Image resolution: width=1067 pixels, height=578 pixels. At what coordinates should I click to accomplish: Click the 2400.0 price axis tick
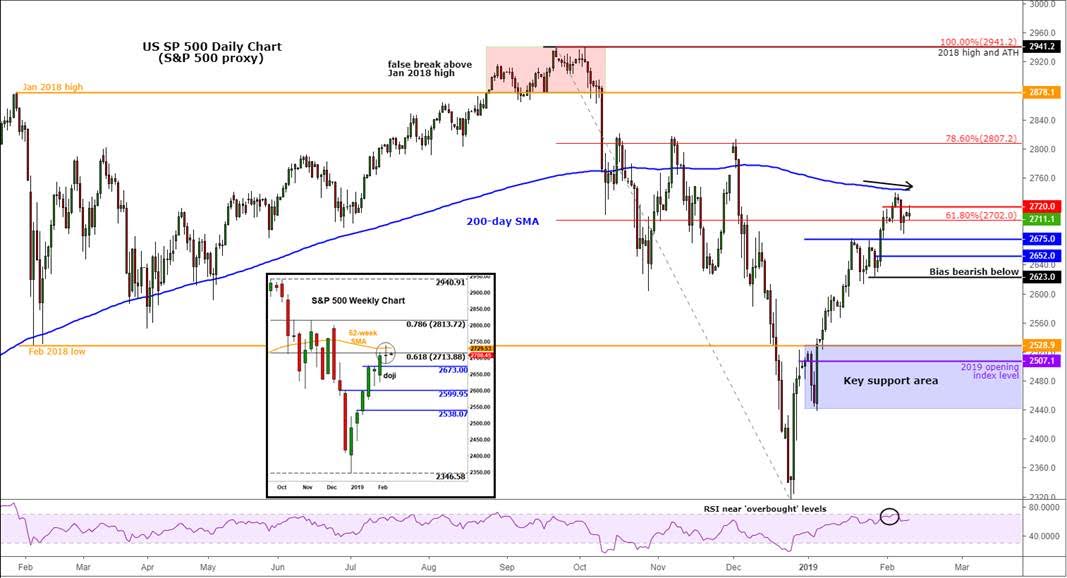[1043, 439]
